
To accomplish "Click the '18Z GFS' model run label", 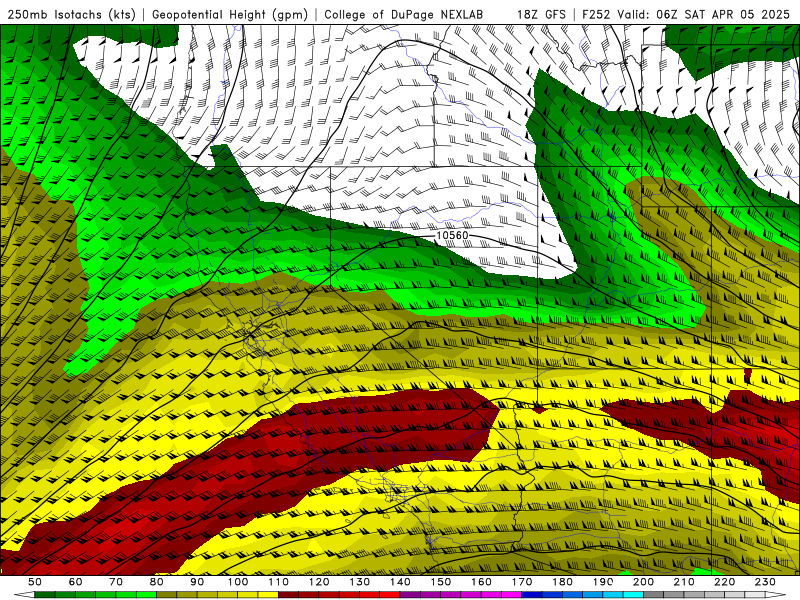I will (541, 15).
